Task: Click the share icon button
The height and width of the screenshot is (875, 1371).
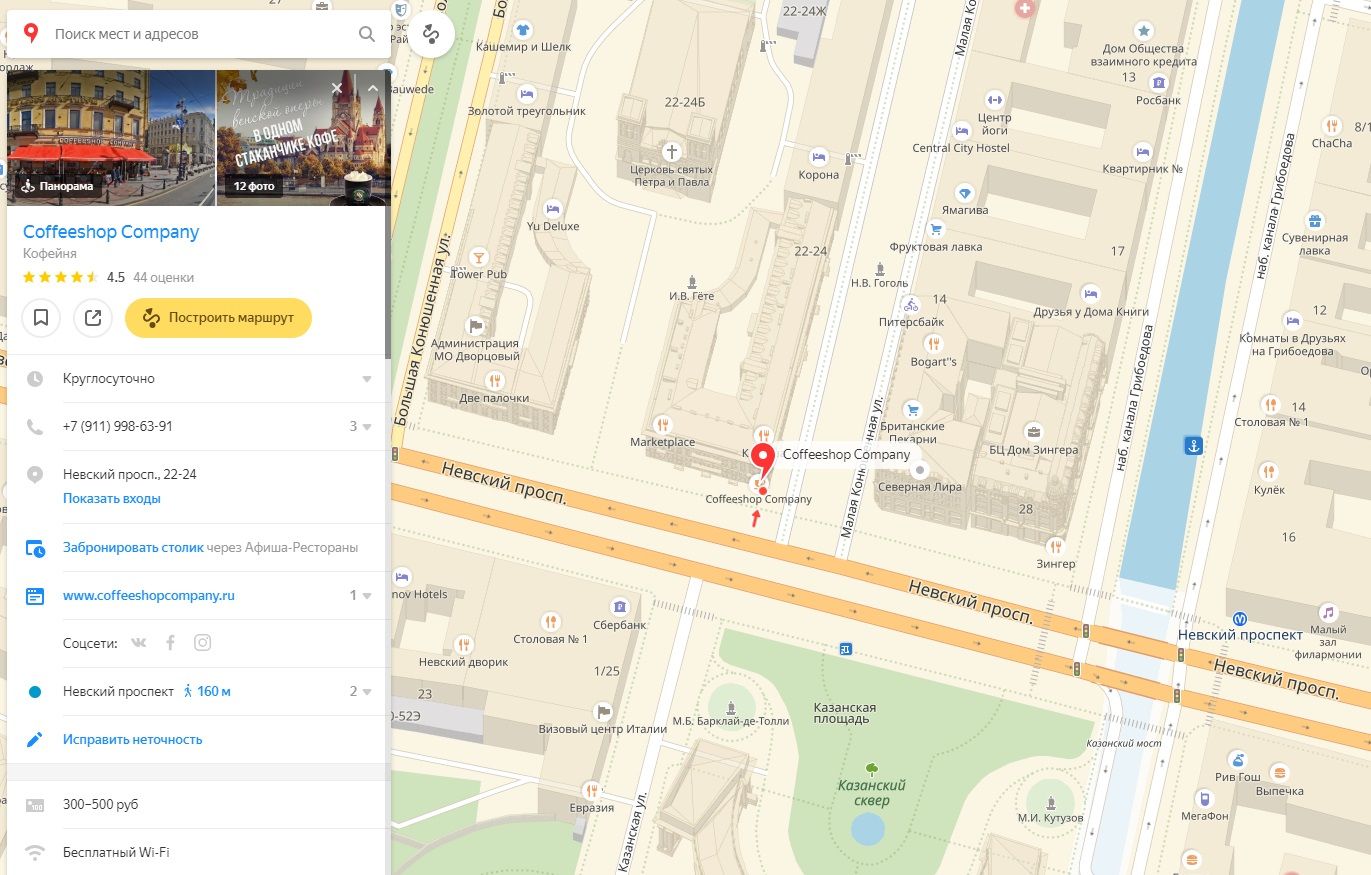Action: (x=93, y=318)
